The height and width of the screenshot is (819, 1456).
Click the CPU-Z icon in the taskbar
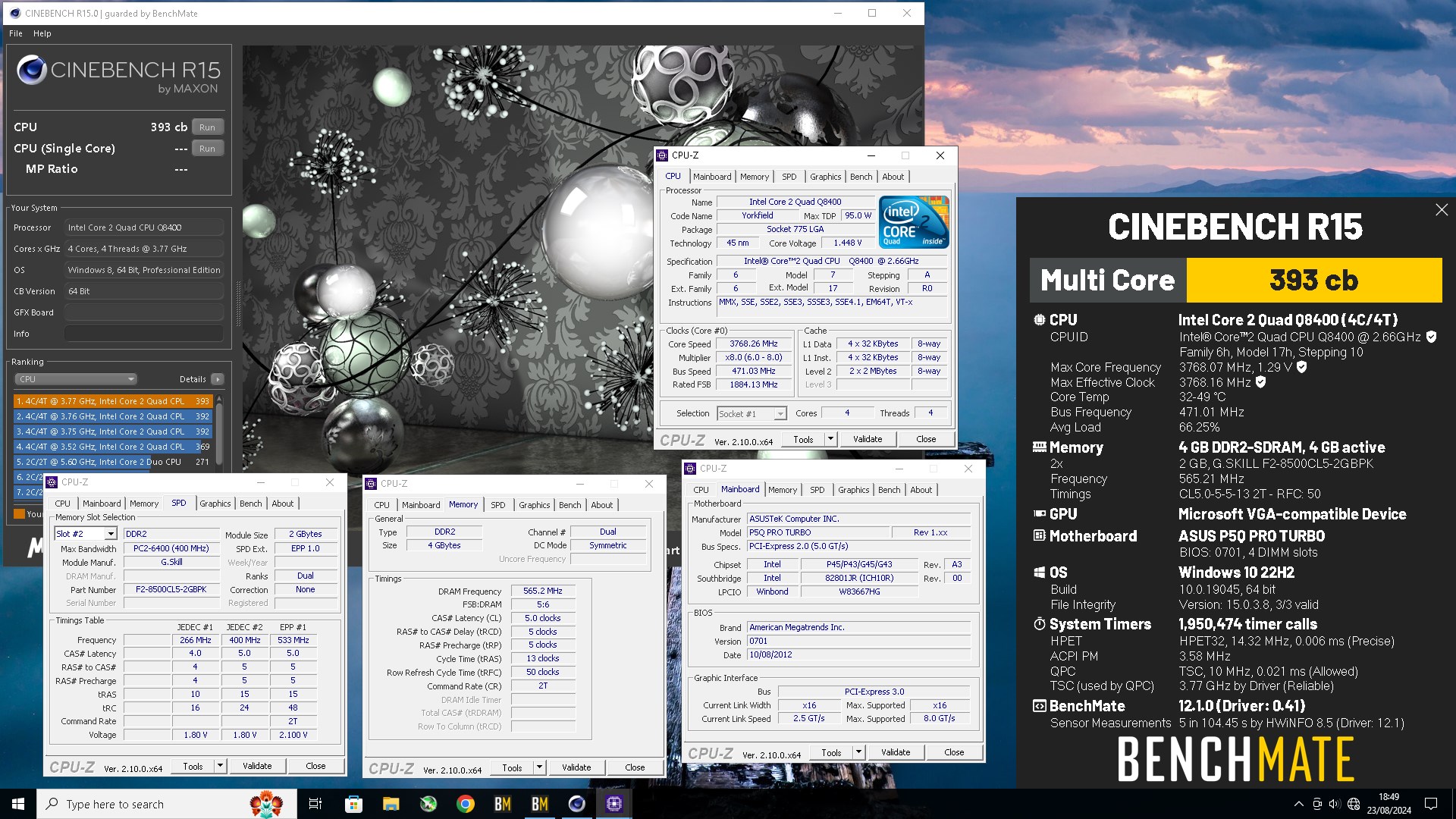(x=614, y=804)
